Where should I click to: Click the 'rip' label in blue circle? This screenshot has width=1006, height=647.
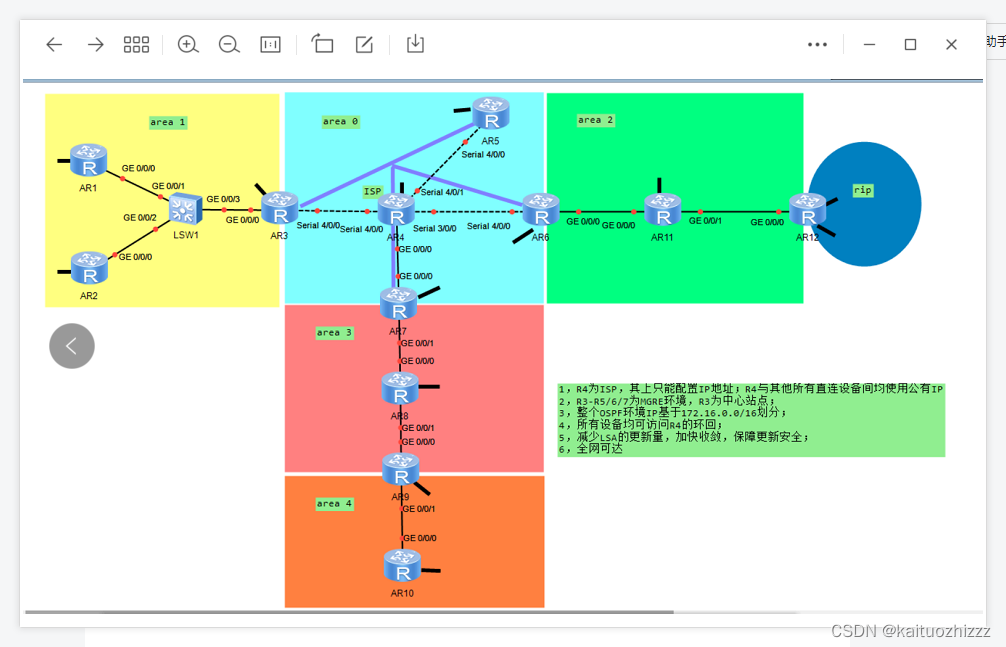863,190
